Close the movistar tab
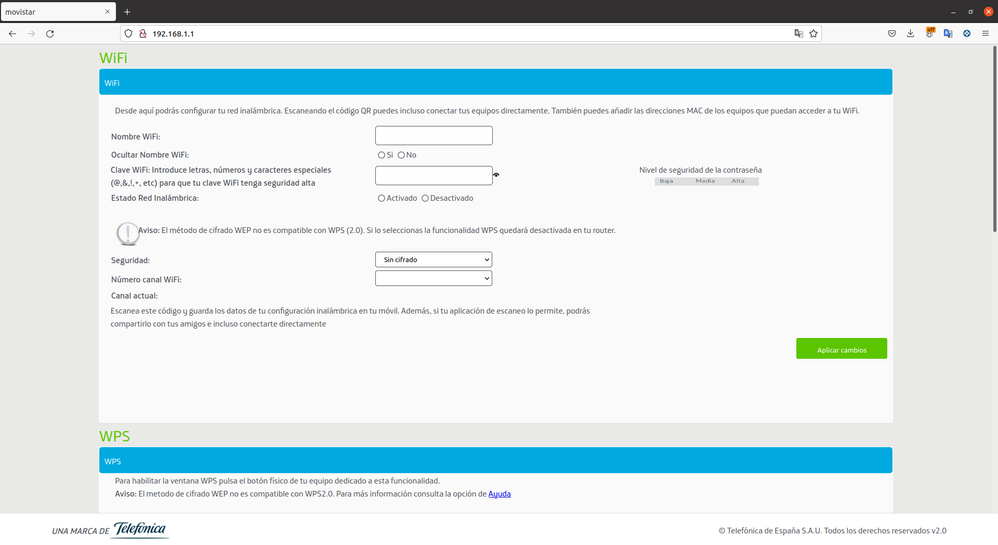Screen dimensions: 998x545 [x=107, y=11]
